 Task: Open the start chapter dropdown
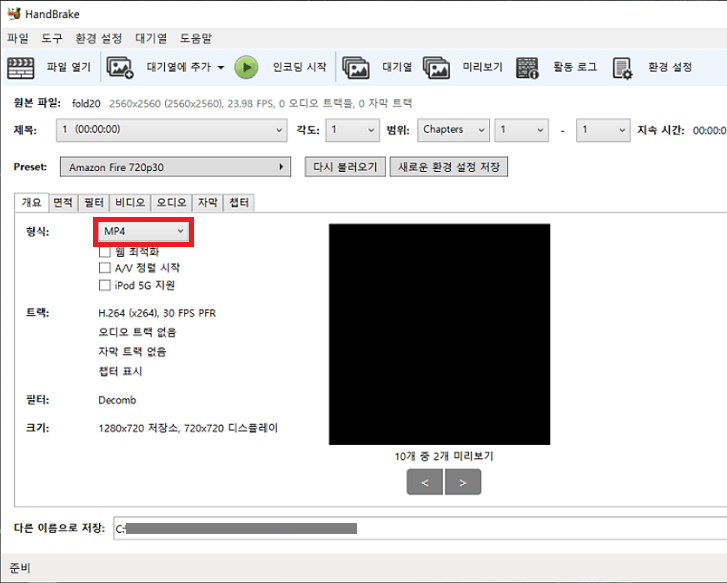tap(522, 130)
